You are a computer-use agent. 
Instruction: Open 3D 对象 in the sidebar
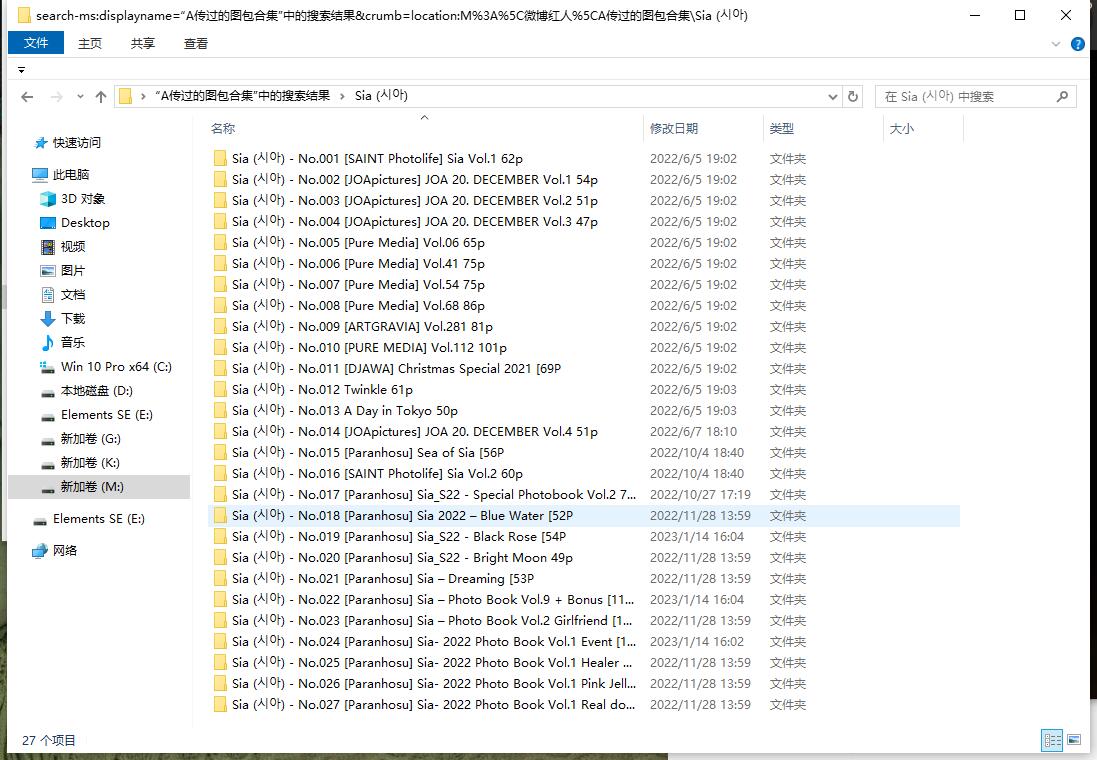(x=82, y=199)
